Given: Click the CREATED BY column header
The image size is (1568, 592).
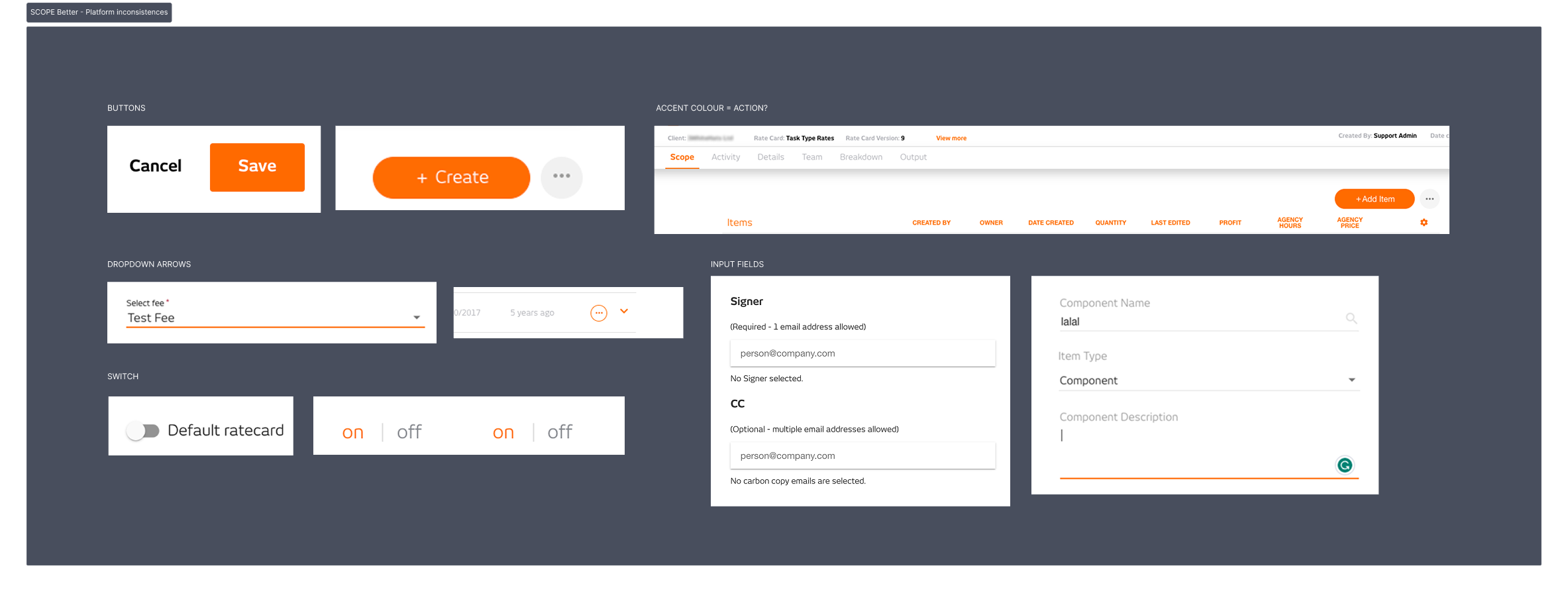Looking at the screenshot, I should click(x=931, y=223).
